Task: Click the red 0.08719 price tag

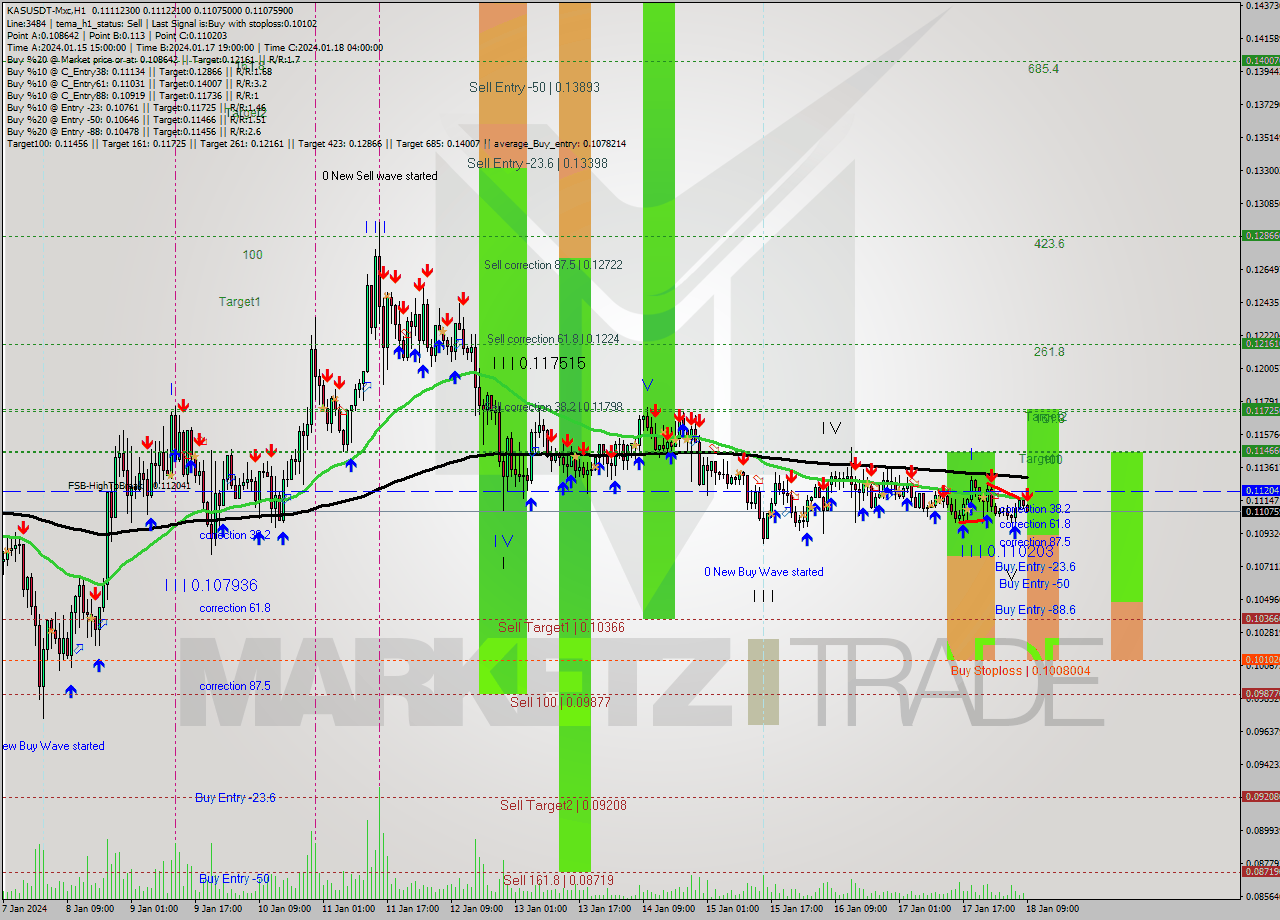Action: (1260, 872)
